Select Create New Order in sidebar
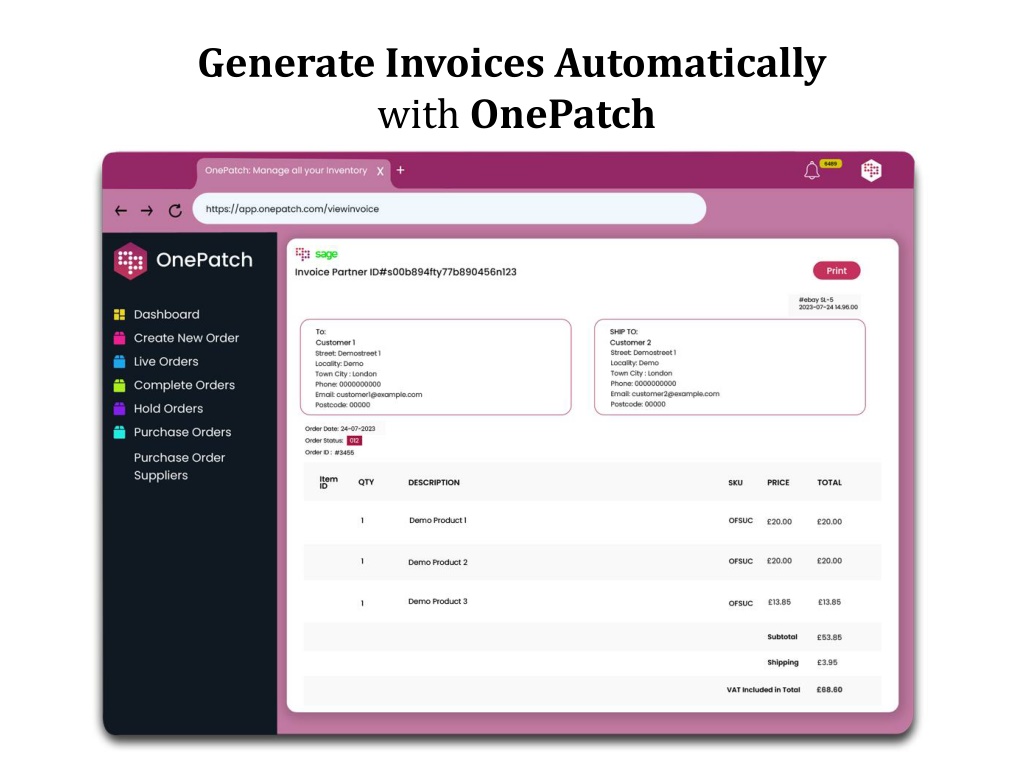This screenshot has width=1024, height=768. click(x=186, y=338)
